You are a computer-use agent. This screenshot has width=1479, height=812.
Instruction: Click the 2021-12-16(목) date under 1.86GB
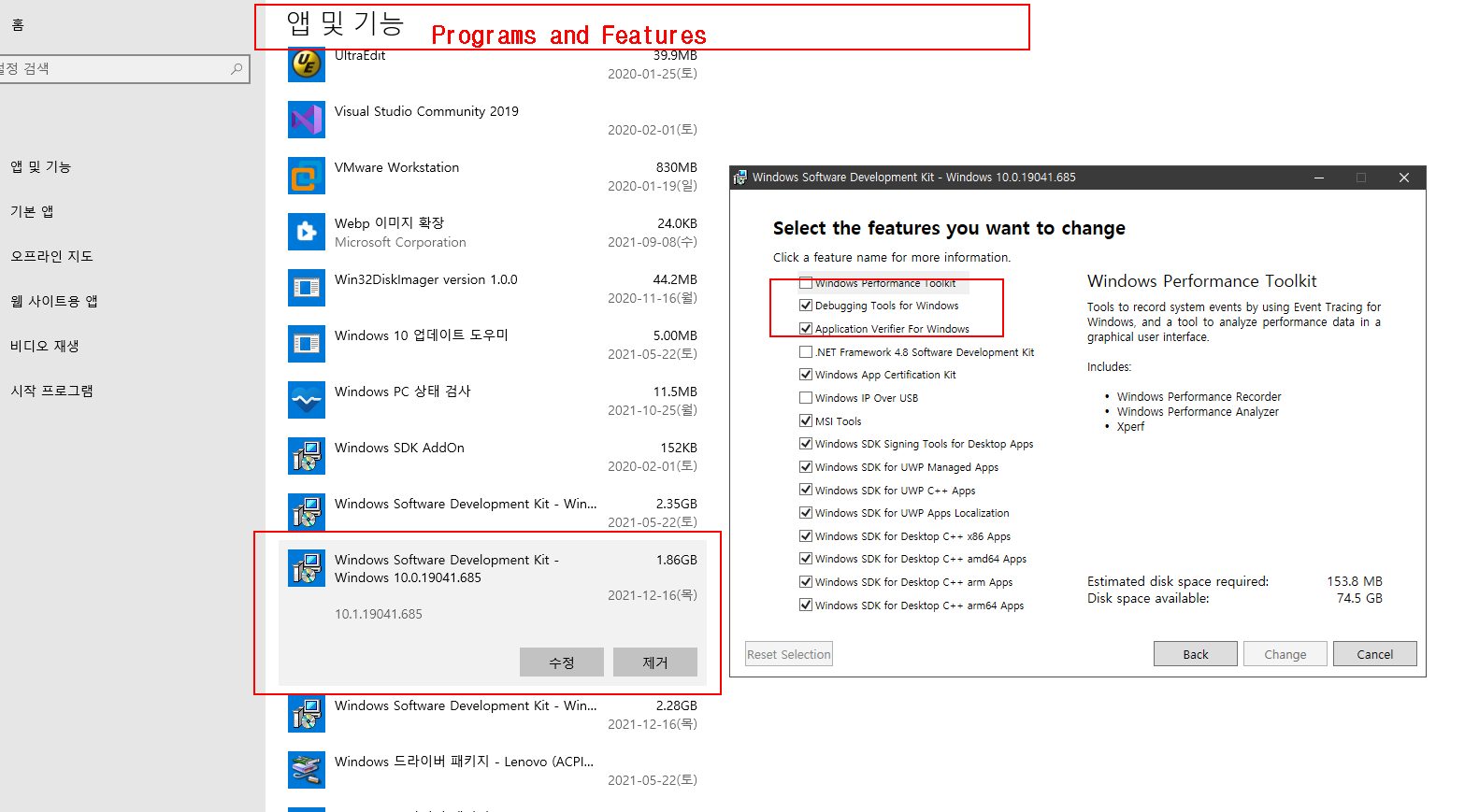[653, 595]
